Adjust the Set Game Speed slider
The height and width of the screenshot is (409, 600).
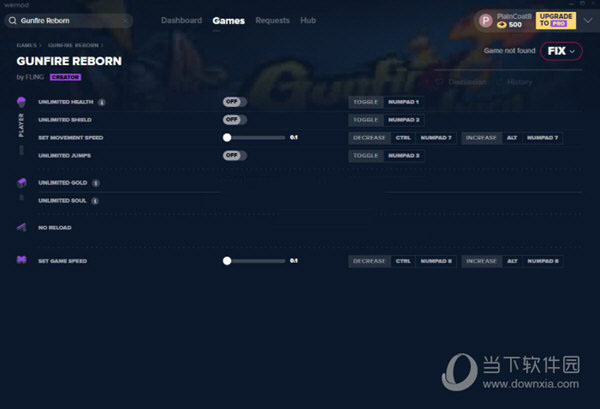tap(254, 261)
